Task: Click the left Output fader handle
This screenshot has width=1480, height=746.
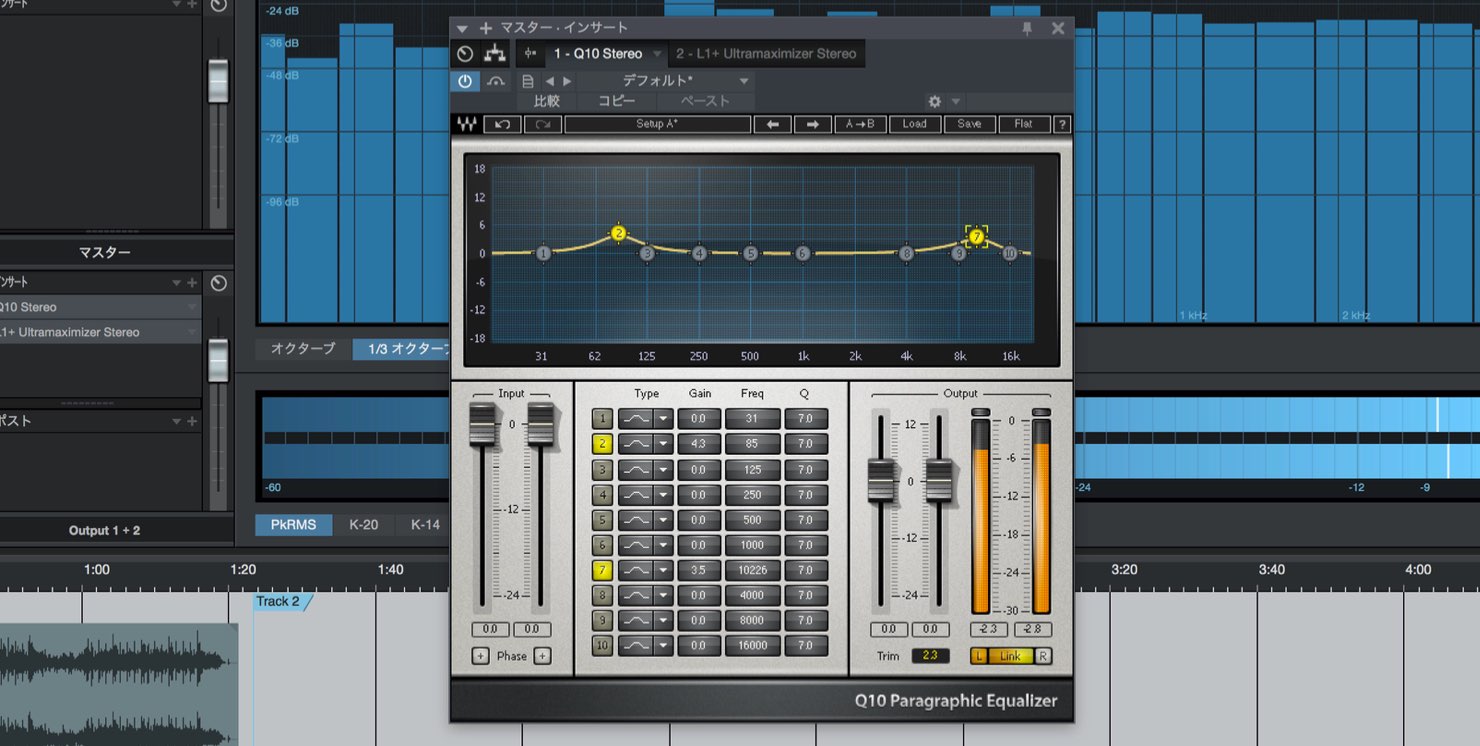Action: [x=880, y=481]
